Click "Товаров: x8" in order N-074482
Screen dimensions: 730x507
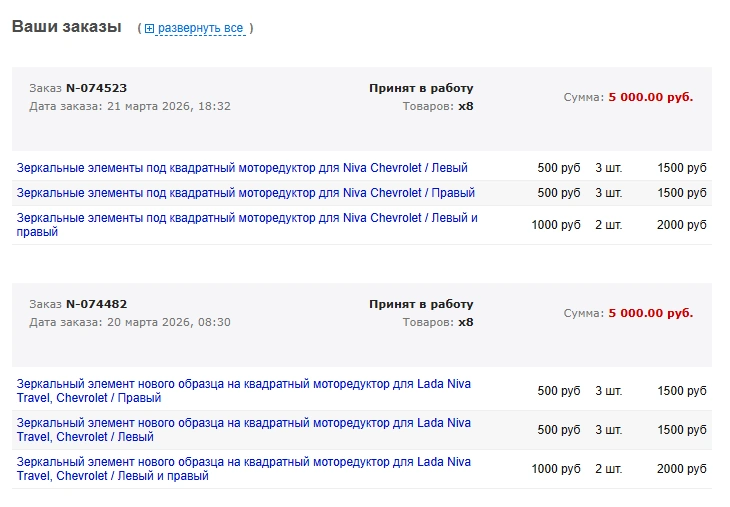(x=438, y=322)
